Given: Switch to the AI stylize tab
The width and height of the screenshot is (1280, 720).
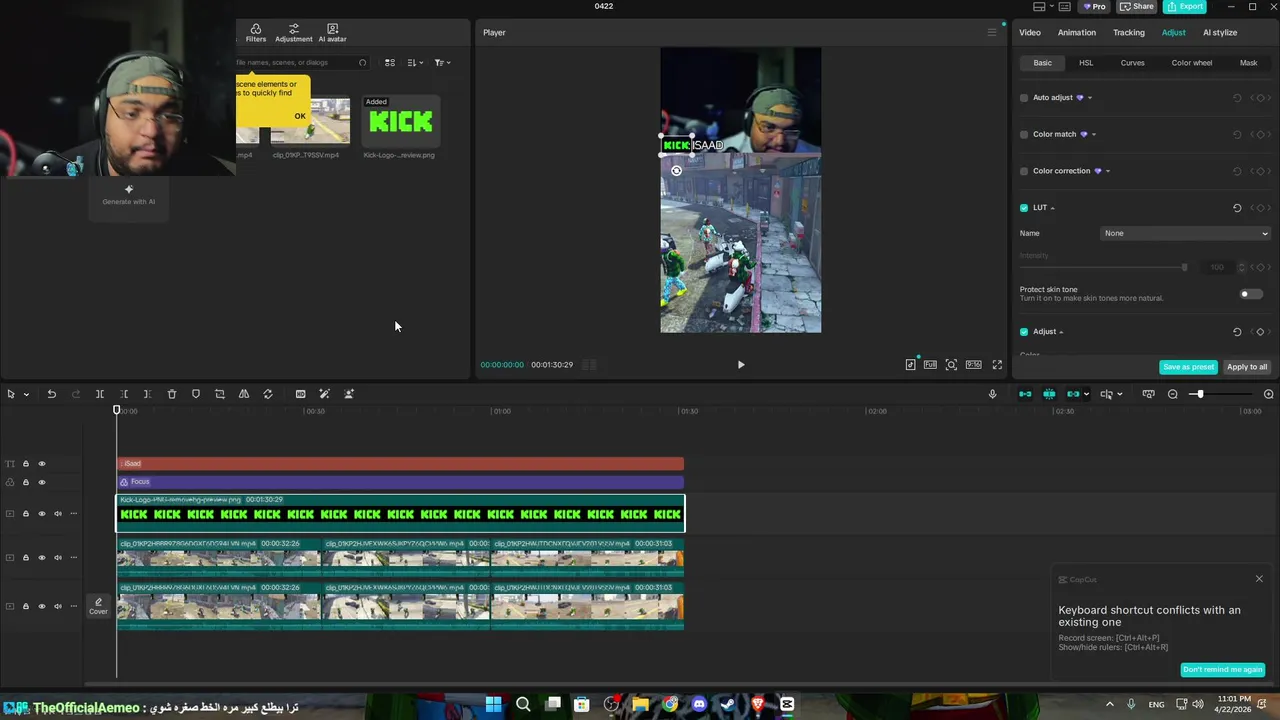Looking at the screenshot, I should [1220, 33].
